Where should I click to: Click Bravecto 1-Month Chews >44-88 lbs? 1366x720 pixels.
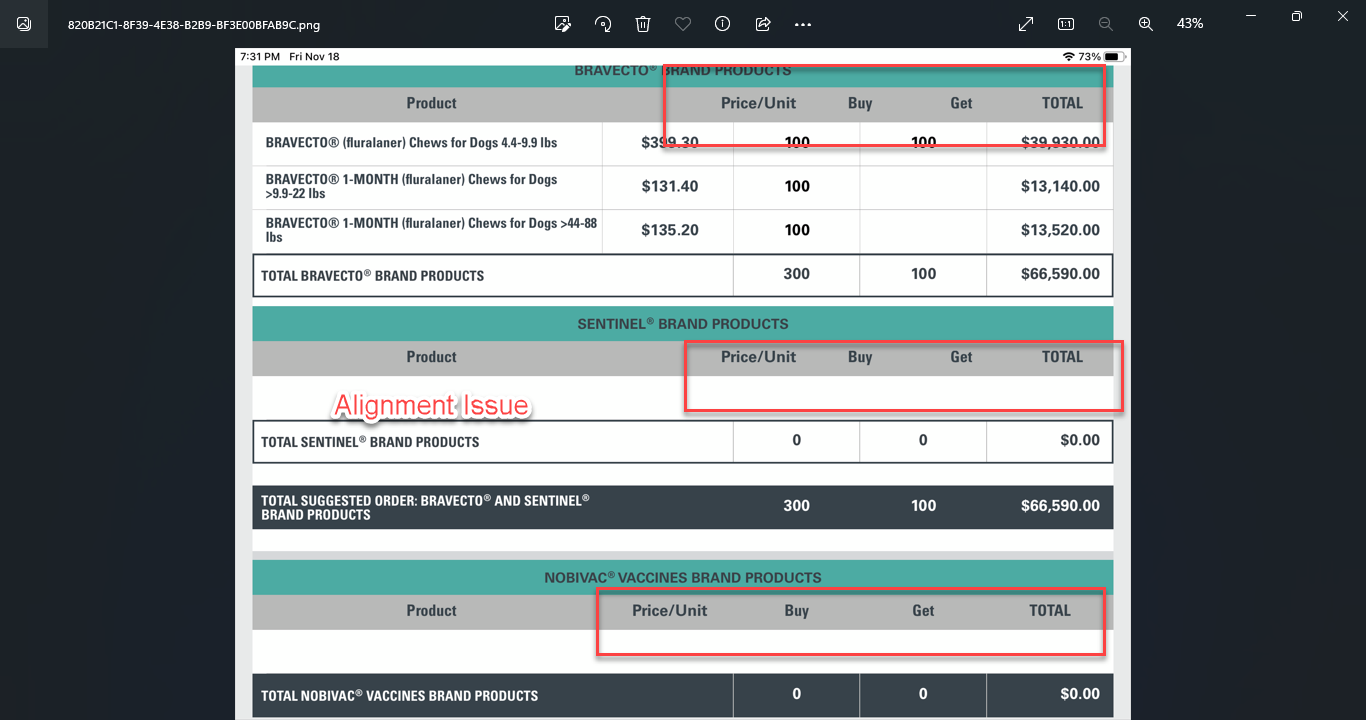point(431,230)
